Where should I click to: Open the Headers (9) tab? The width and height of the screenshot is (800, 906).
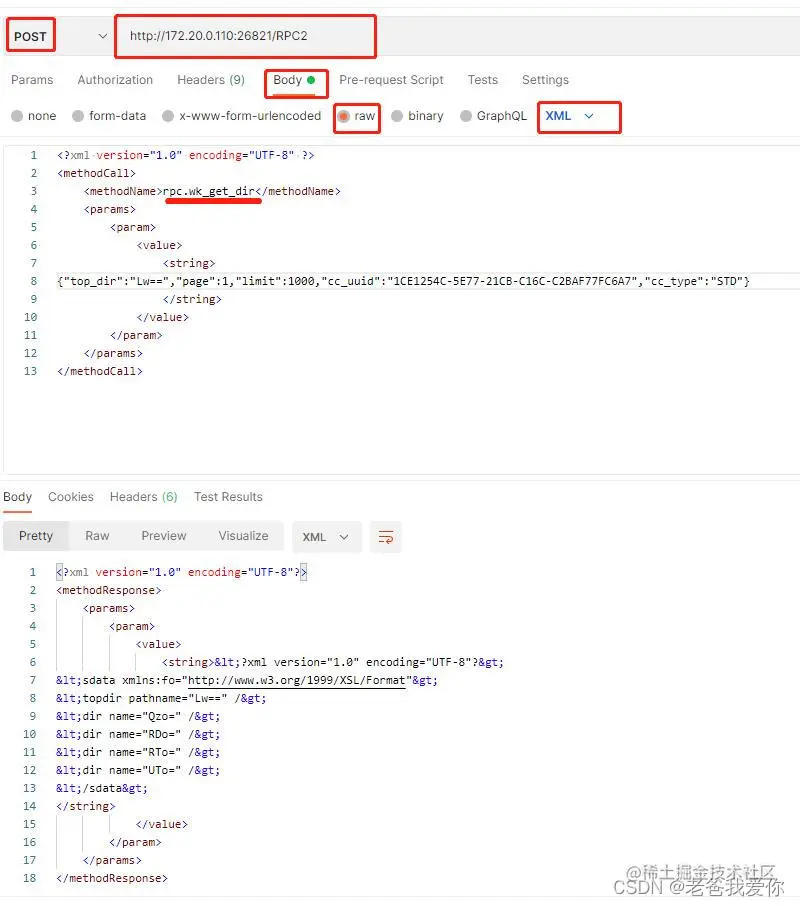click(x=211, y=80)
